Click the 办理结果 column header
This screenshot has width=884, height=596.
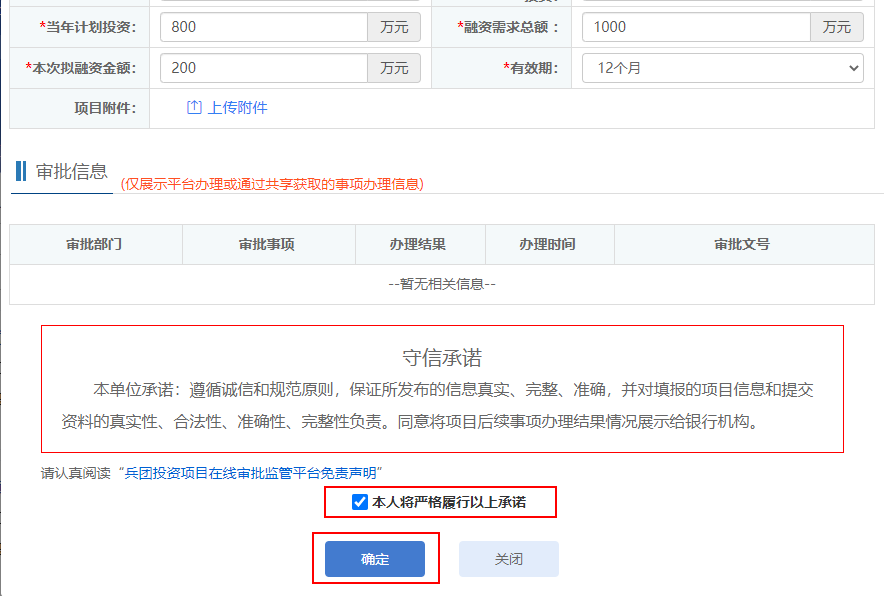[418, 245]
